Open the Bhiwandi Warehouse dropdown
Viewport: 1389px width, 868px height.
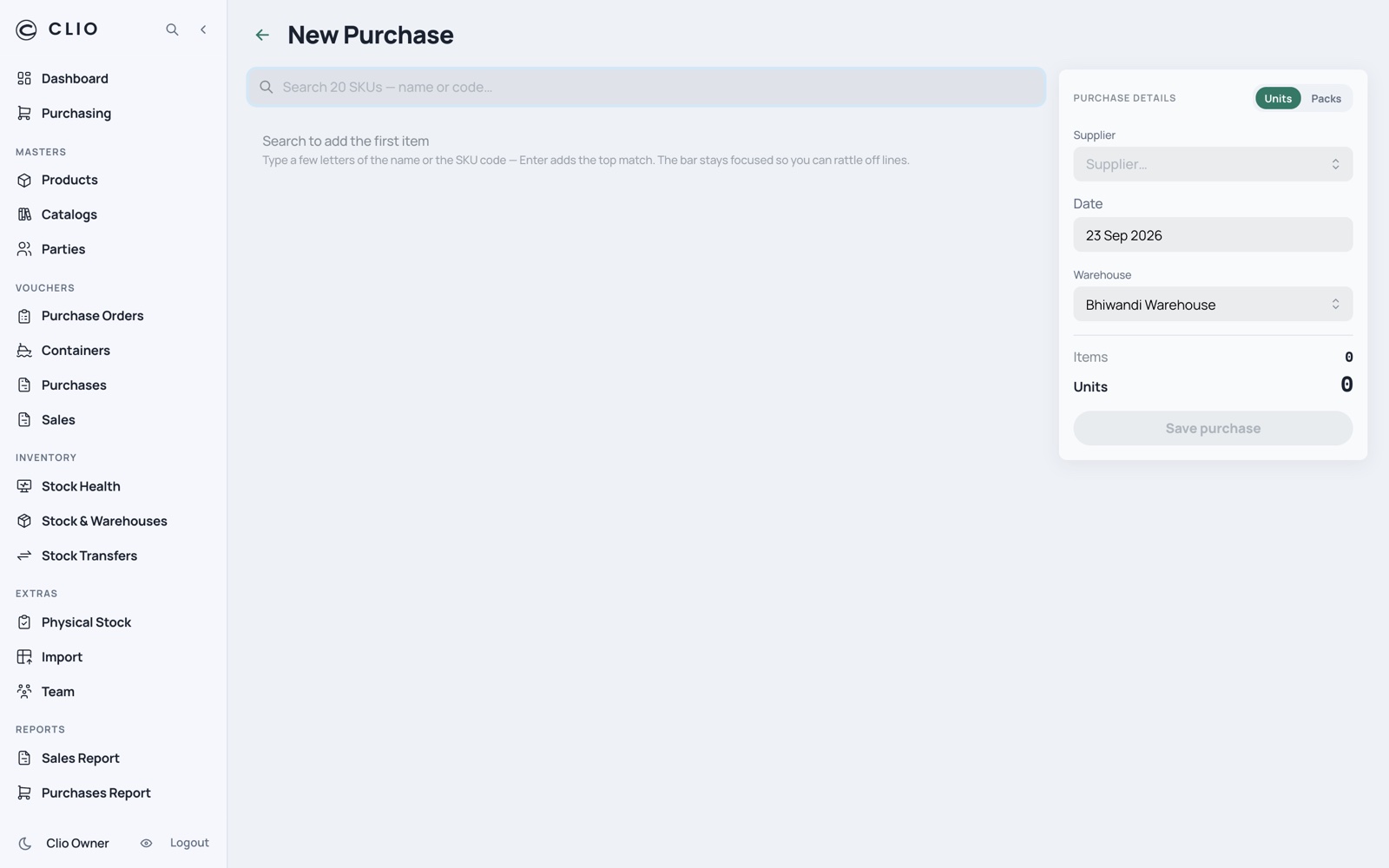click(1213, 305)
